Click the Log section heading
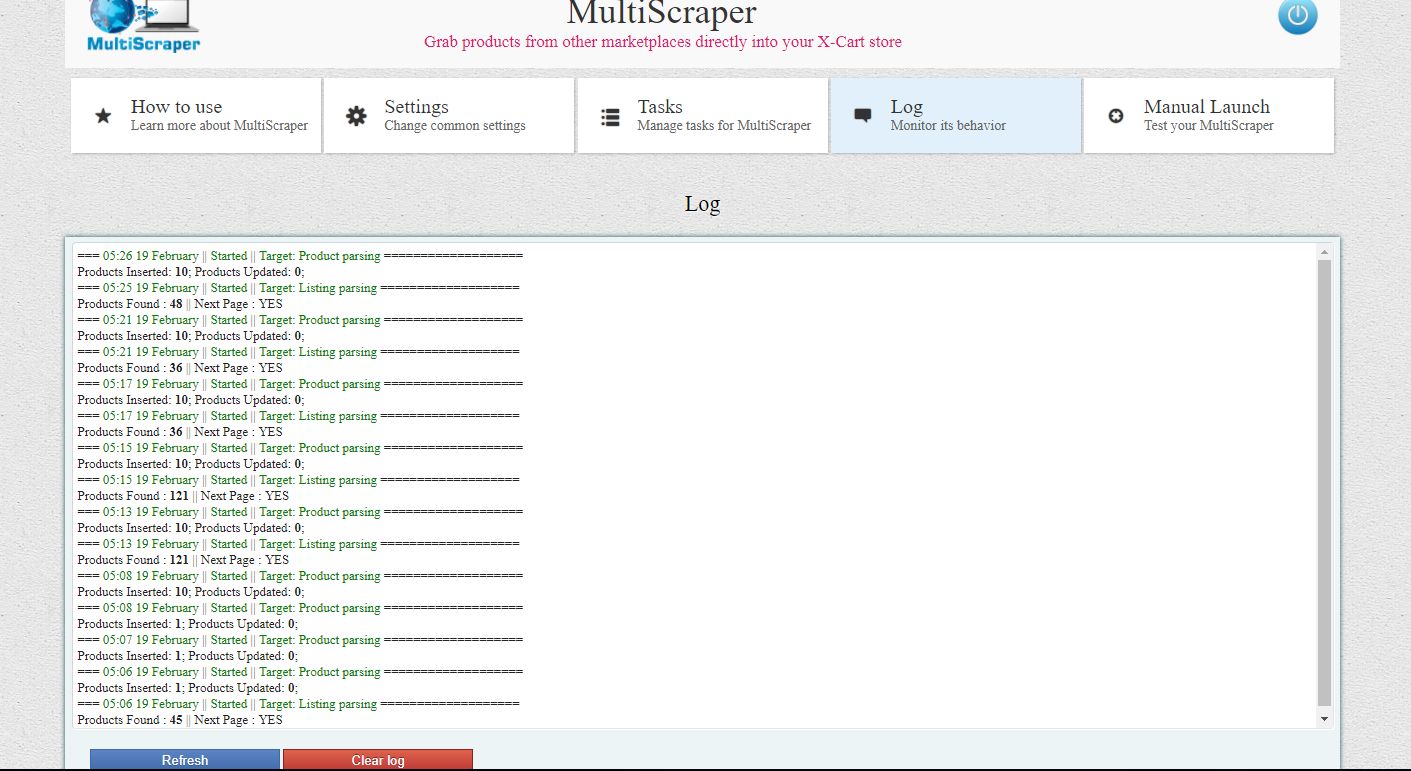 (x=702, y=204)
